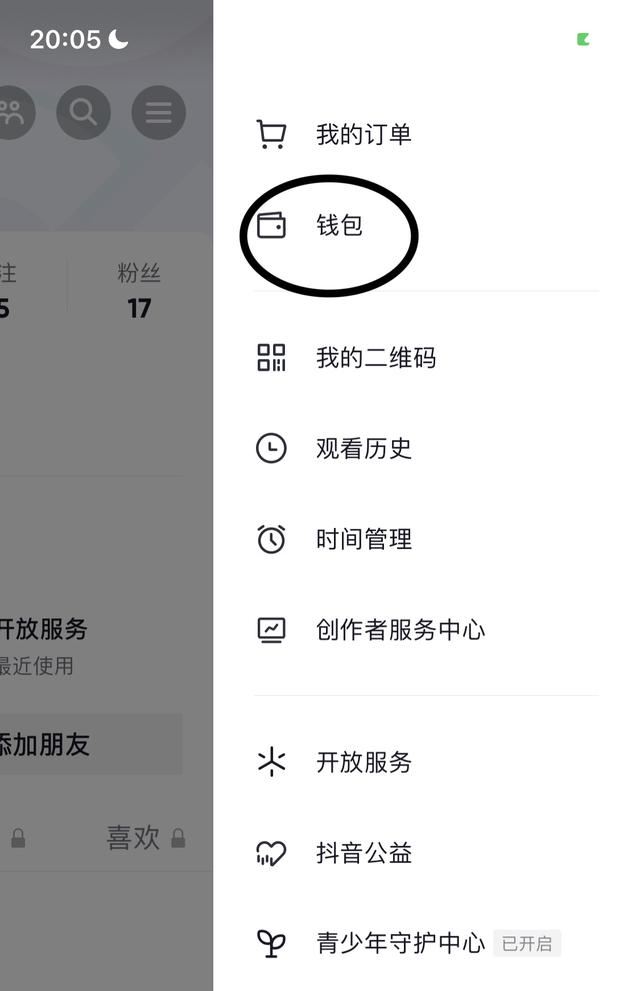This screenshot has height=991, width=640.
Task: Click the people icon at top left
Action: pos(12,112)
